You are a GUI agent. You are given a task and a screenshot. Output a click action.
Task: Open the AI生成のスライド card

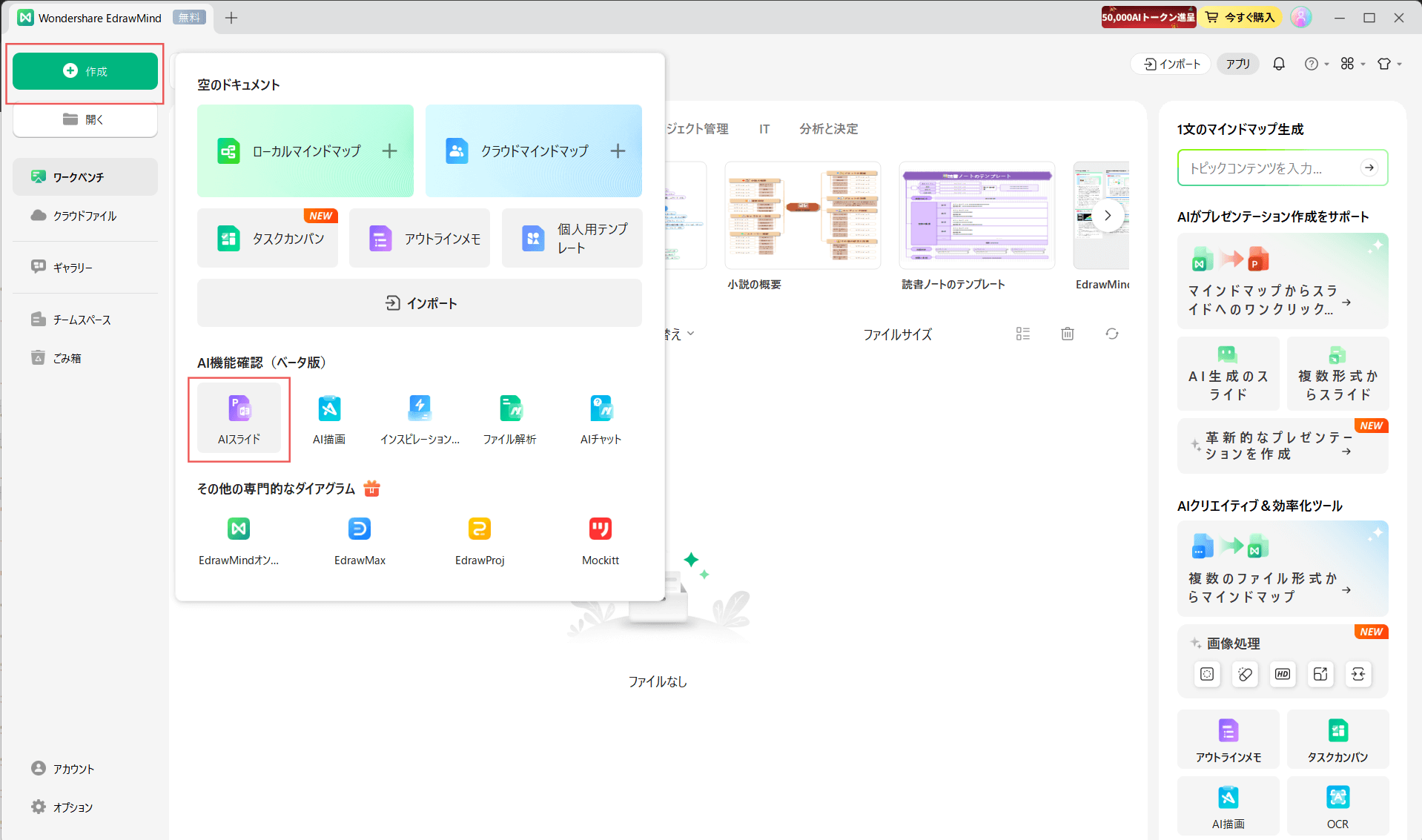pyautogui.click(x=1228, y=374)
